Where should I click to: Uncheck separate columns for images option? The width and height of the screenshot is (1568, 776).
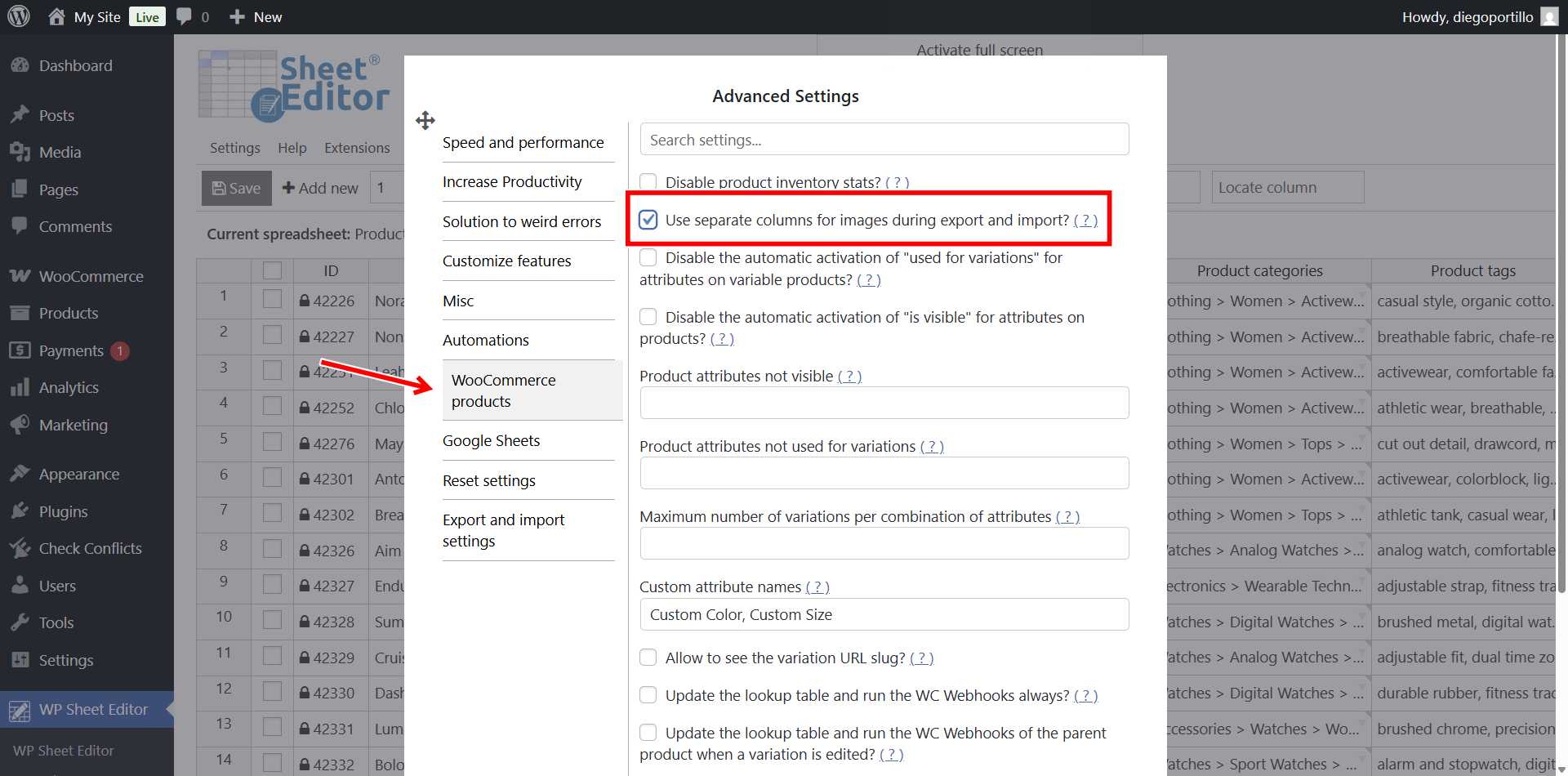click(x=648, y=220)
